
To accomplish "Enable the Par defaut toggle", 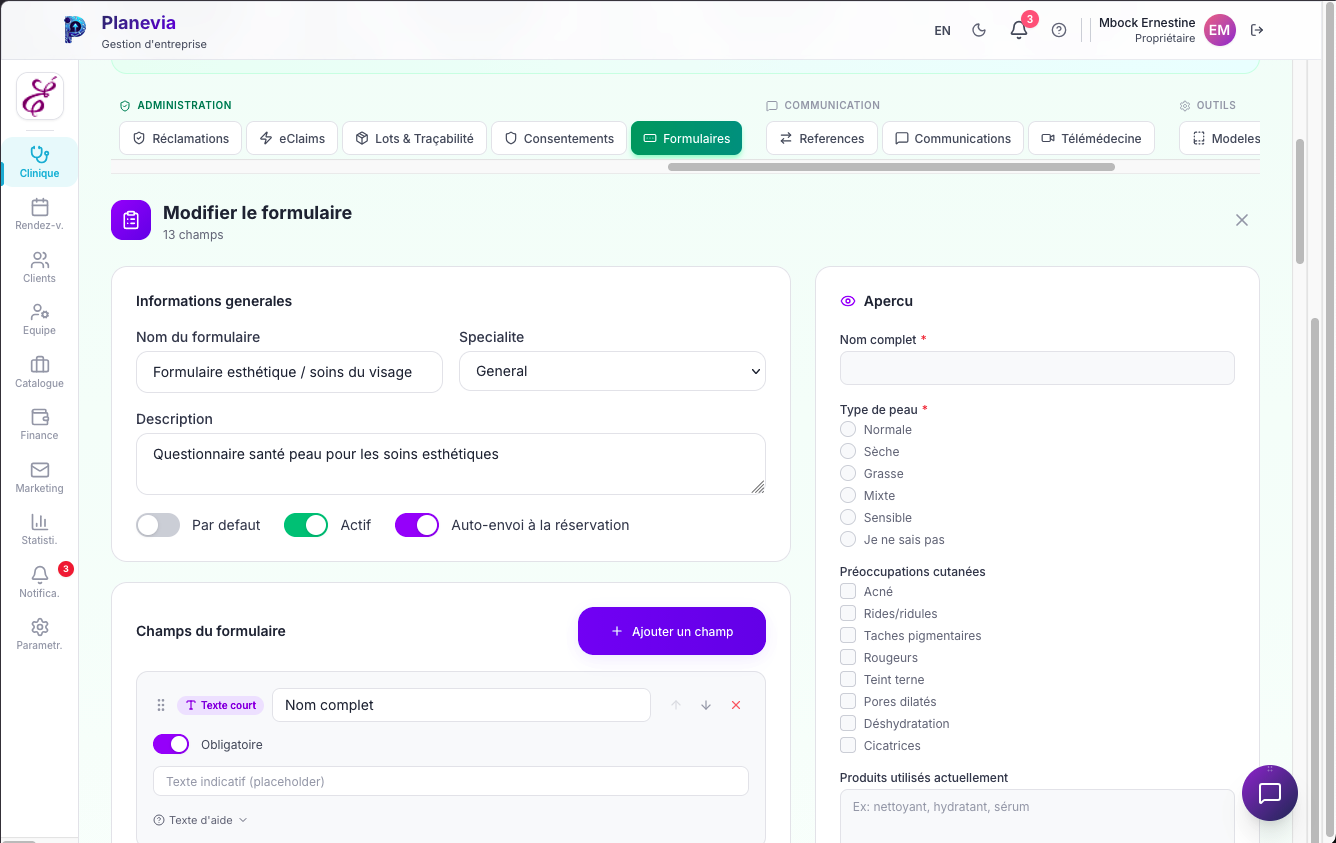I will pos(158,525).
